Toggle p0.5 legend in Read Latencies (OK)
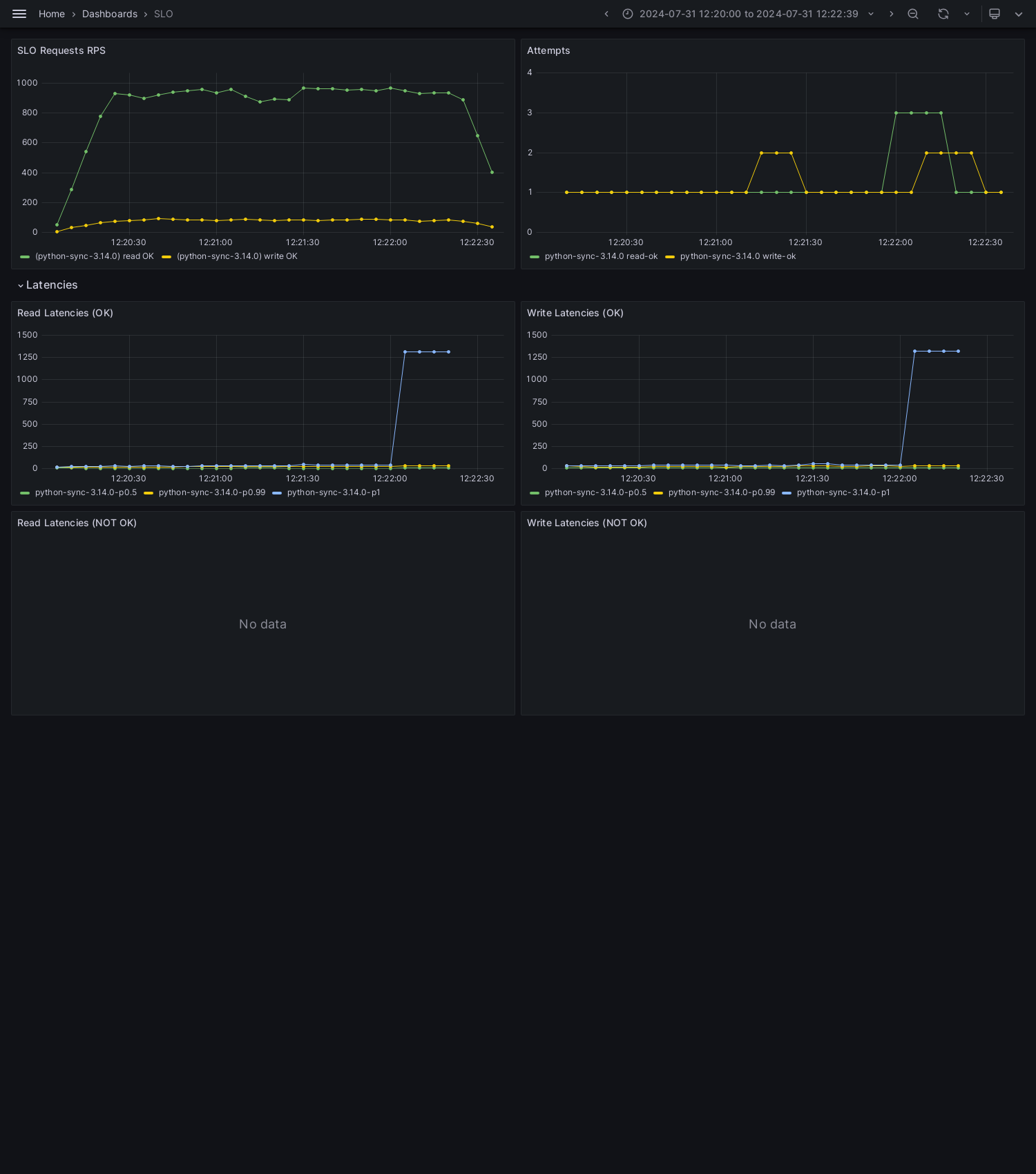Image resolution: width=1036 pixels, height=1174 pixels. (x=86, y=492)
